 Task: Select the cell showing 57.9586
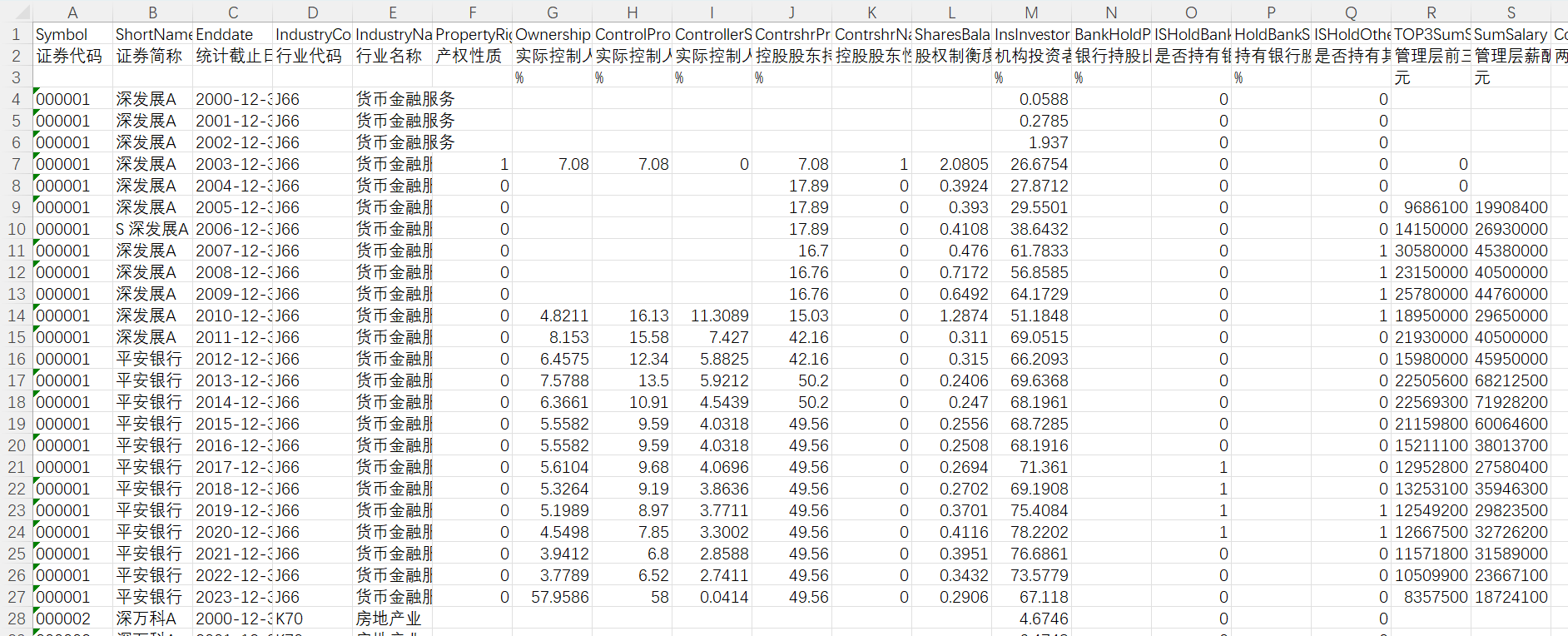[552, 597]
